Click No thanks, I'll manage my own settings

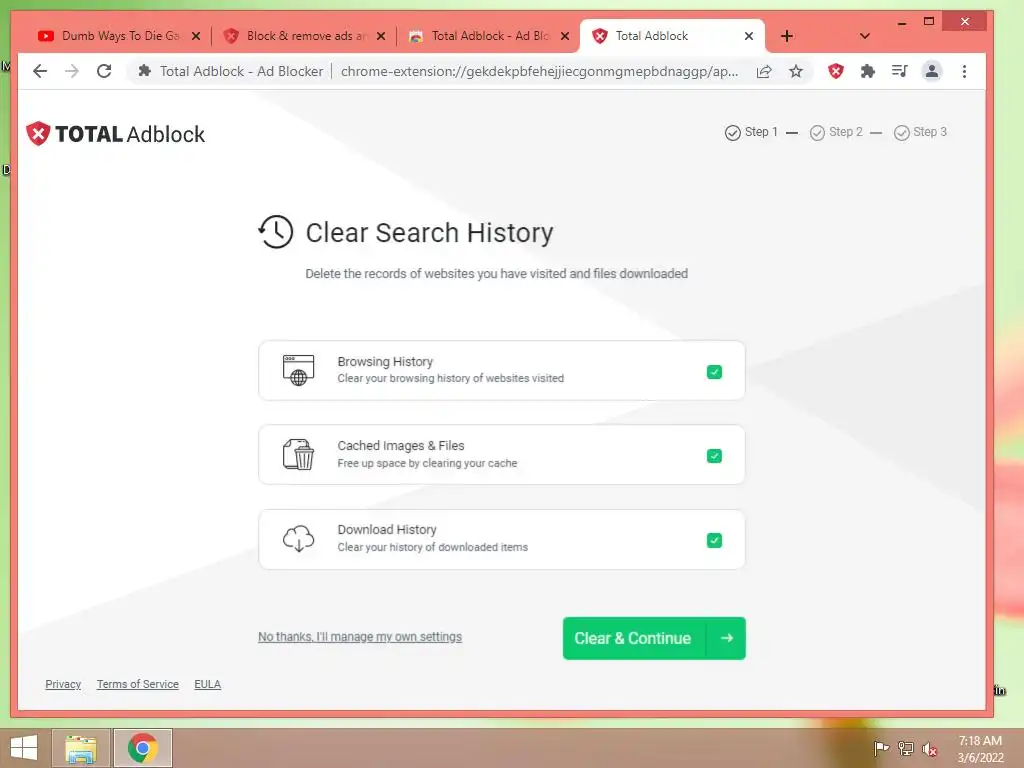(360, 637)
